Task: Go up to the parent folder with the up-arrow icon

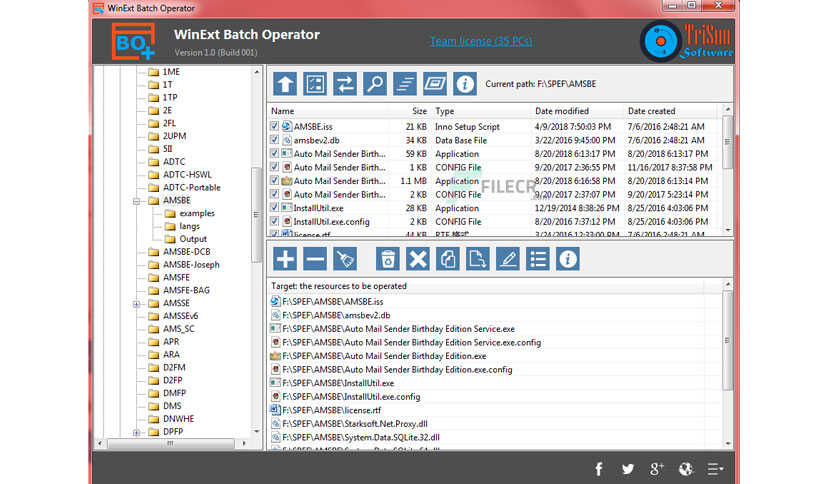Action: click(285, 84)
